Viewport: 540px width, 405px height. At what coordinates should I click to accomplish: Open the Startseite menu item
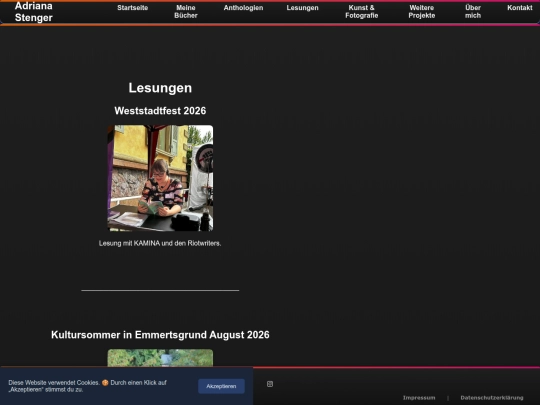[x=133, y=8]
